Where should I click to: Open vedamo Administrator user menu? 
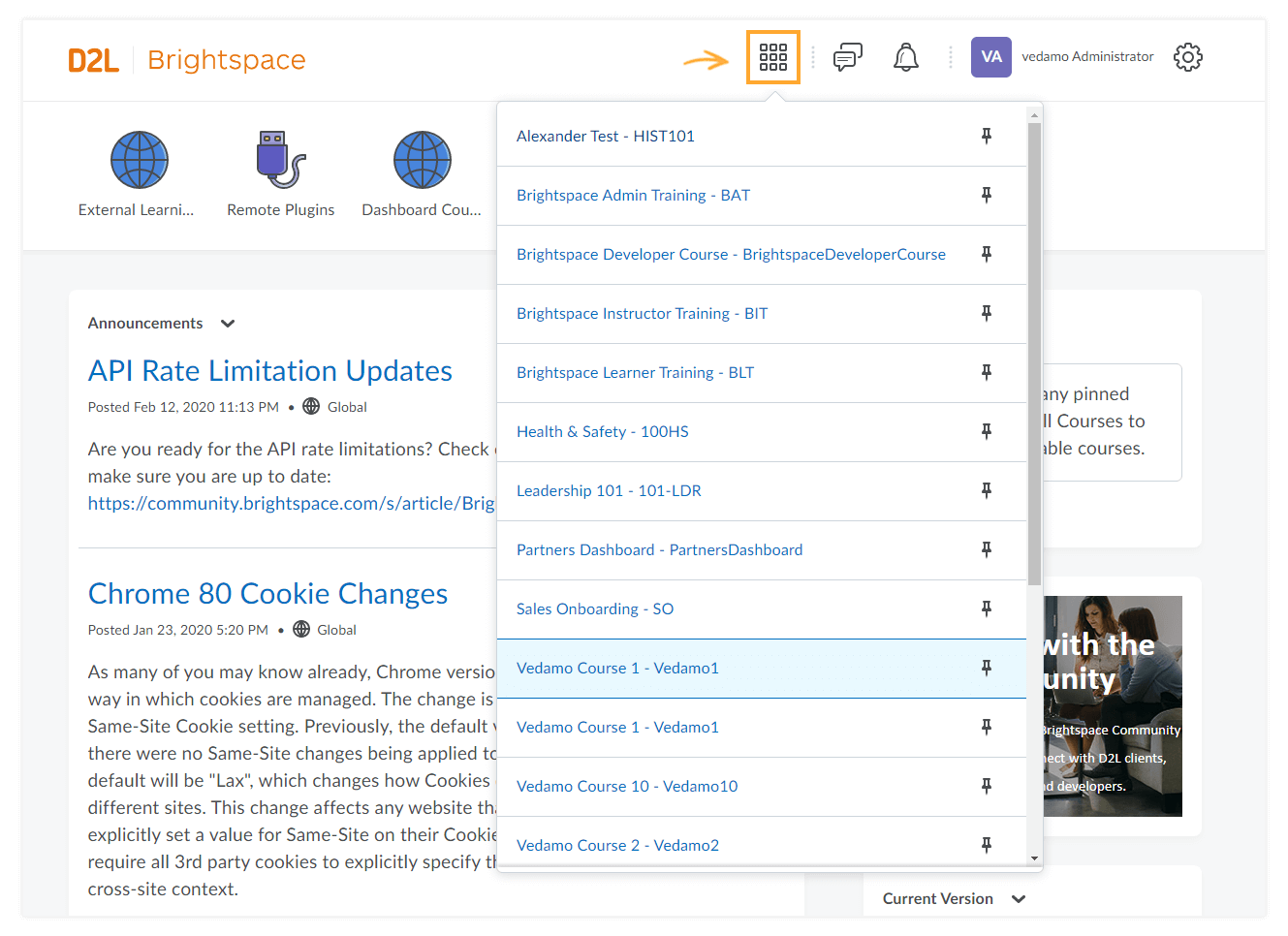click(1087, 57)
